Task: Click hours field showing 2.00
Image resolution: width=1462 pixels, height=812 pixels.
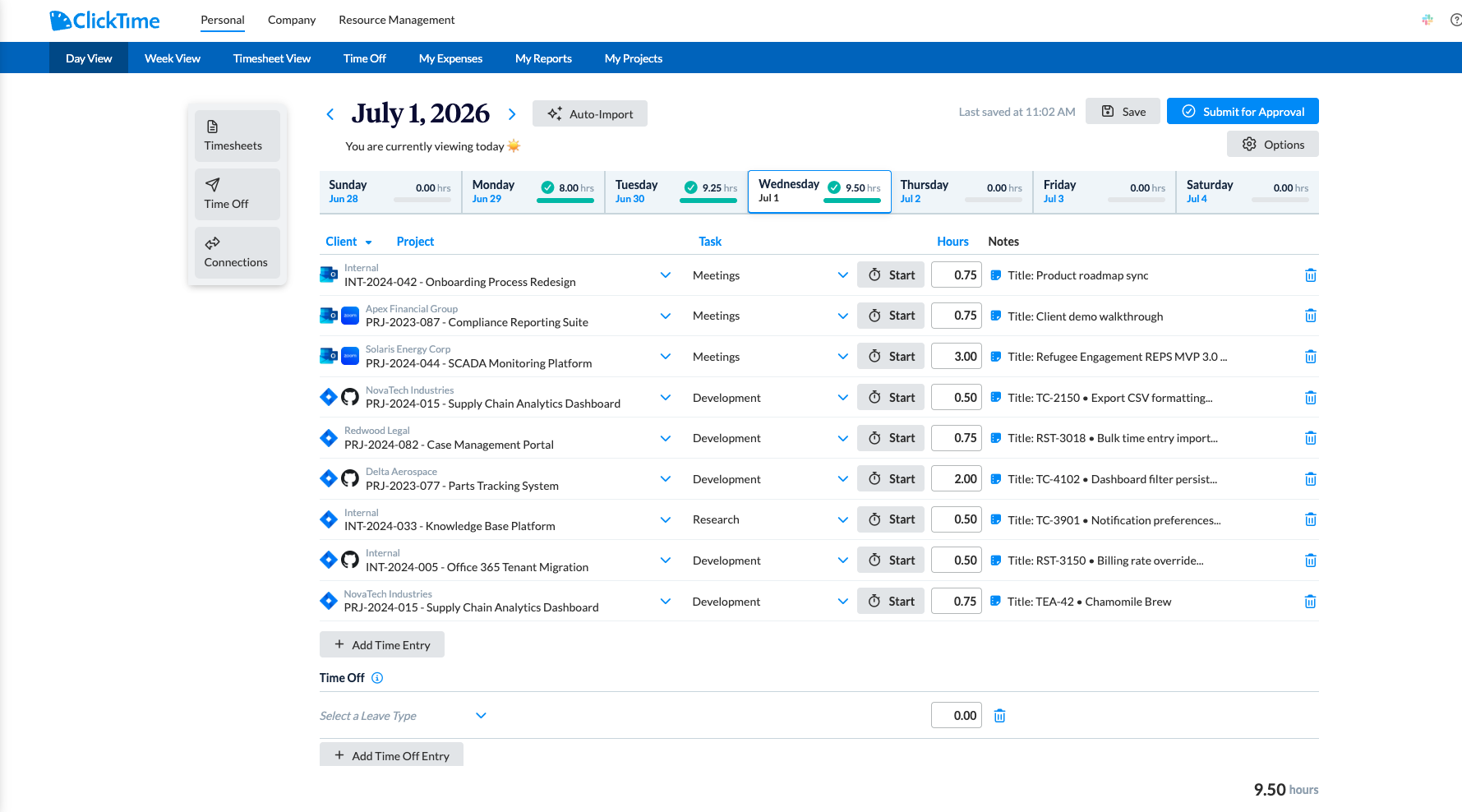Action: [957, 479]
